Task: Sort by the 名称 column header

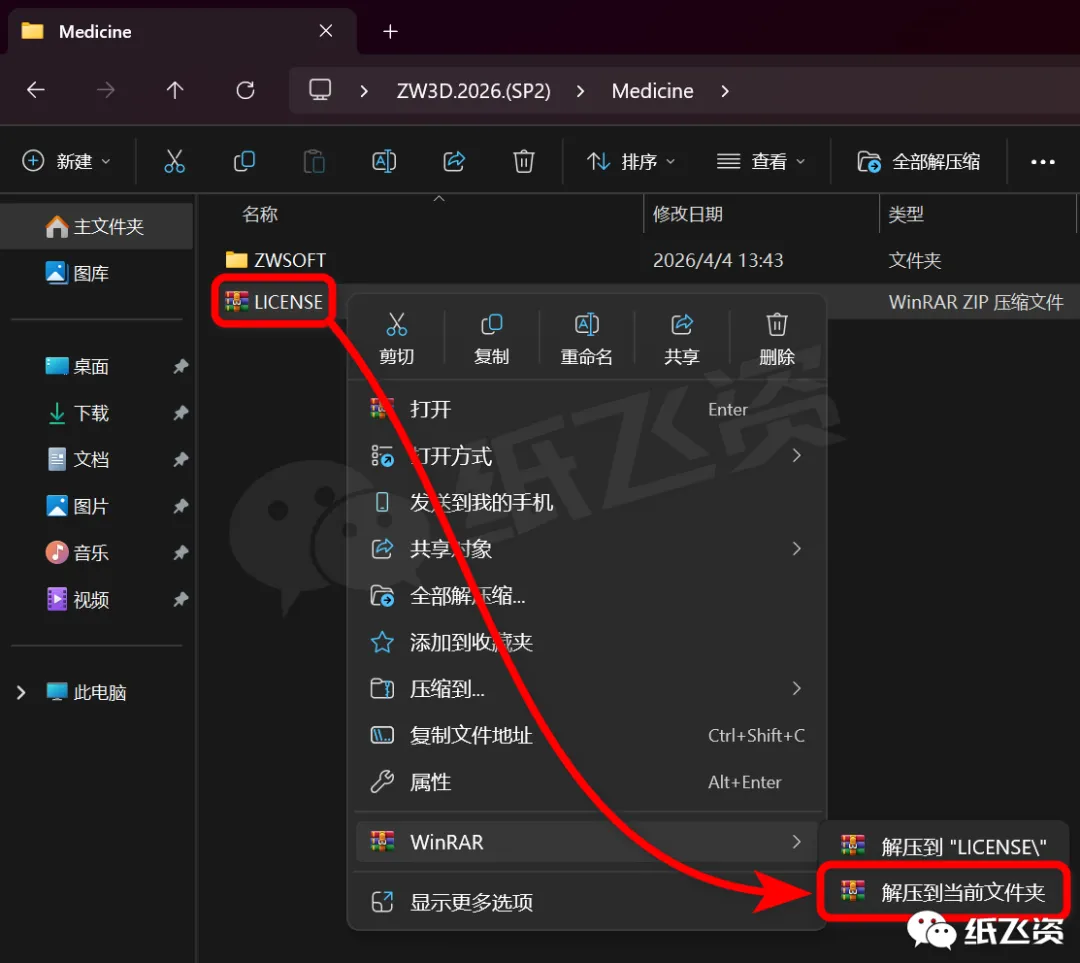Action: 260,214
